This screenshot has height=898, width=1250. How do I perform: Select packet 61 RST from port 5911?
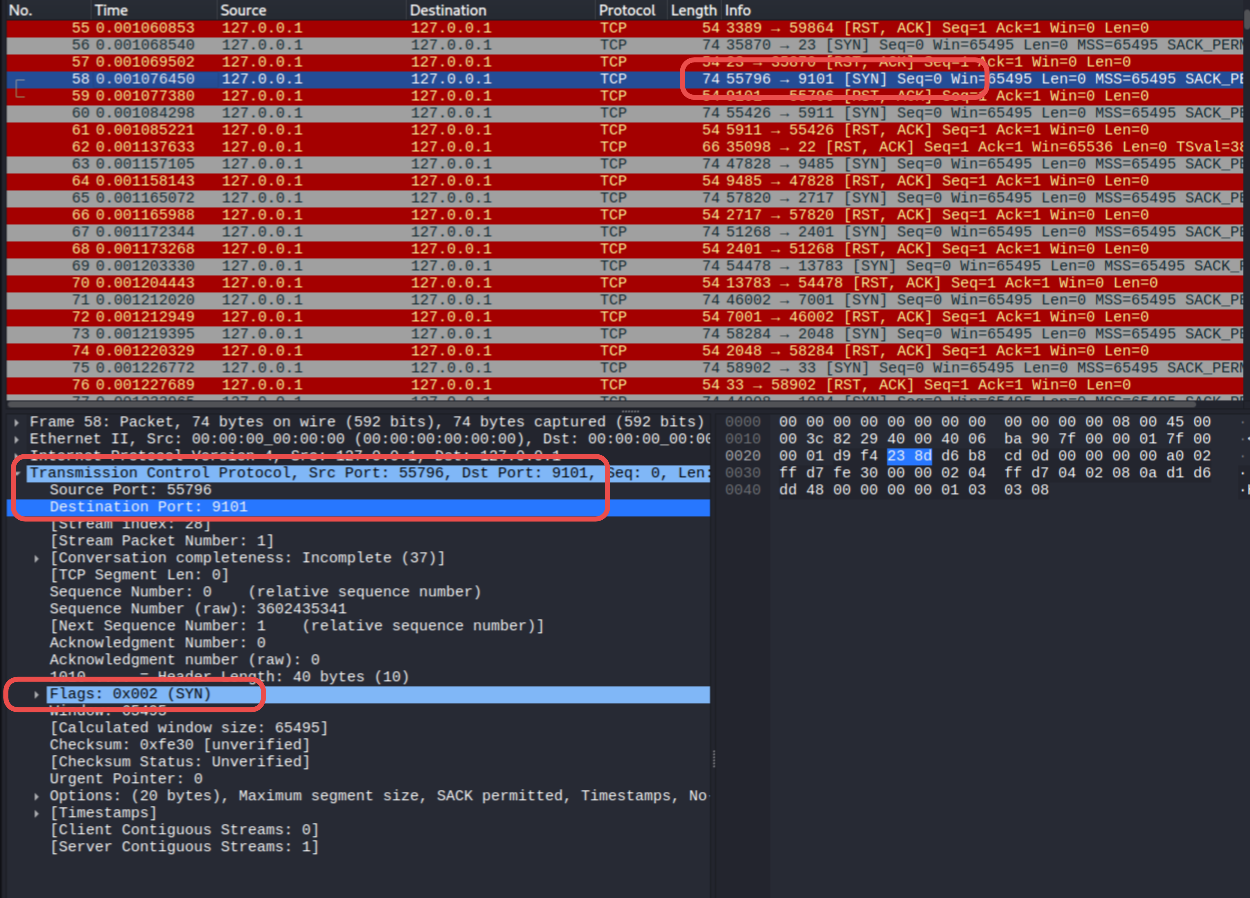coord(627,130)
